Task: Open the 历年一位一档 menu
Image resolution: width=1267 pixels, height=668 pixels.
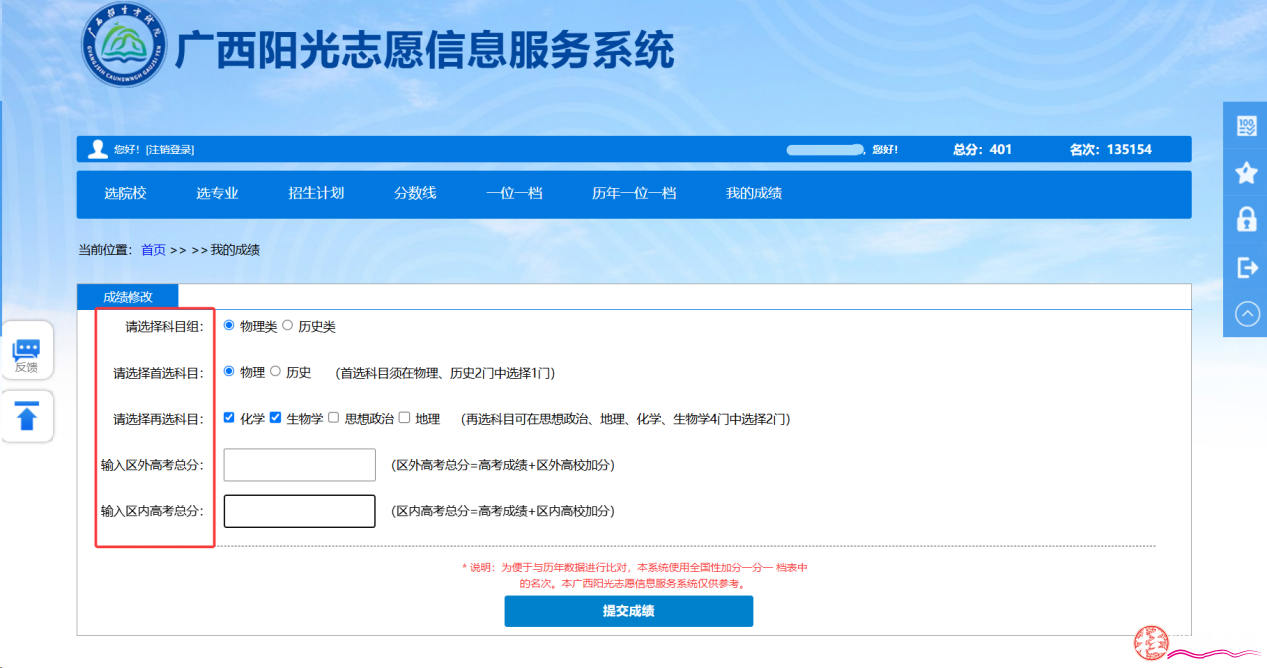Action: pyautogui.click(x=634, y=193)
